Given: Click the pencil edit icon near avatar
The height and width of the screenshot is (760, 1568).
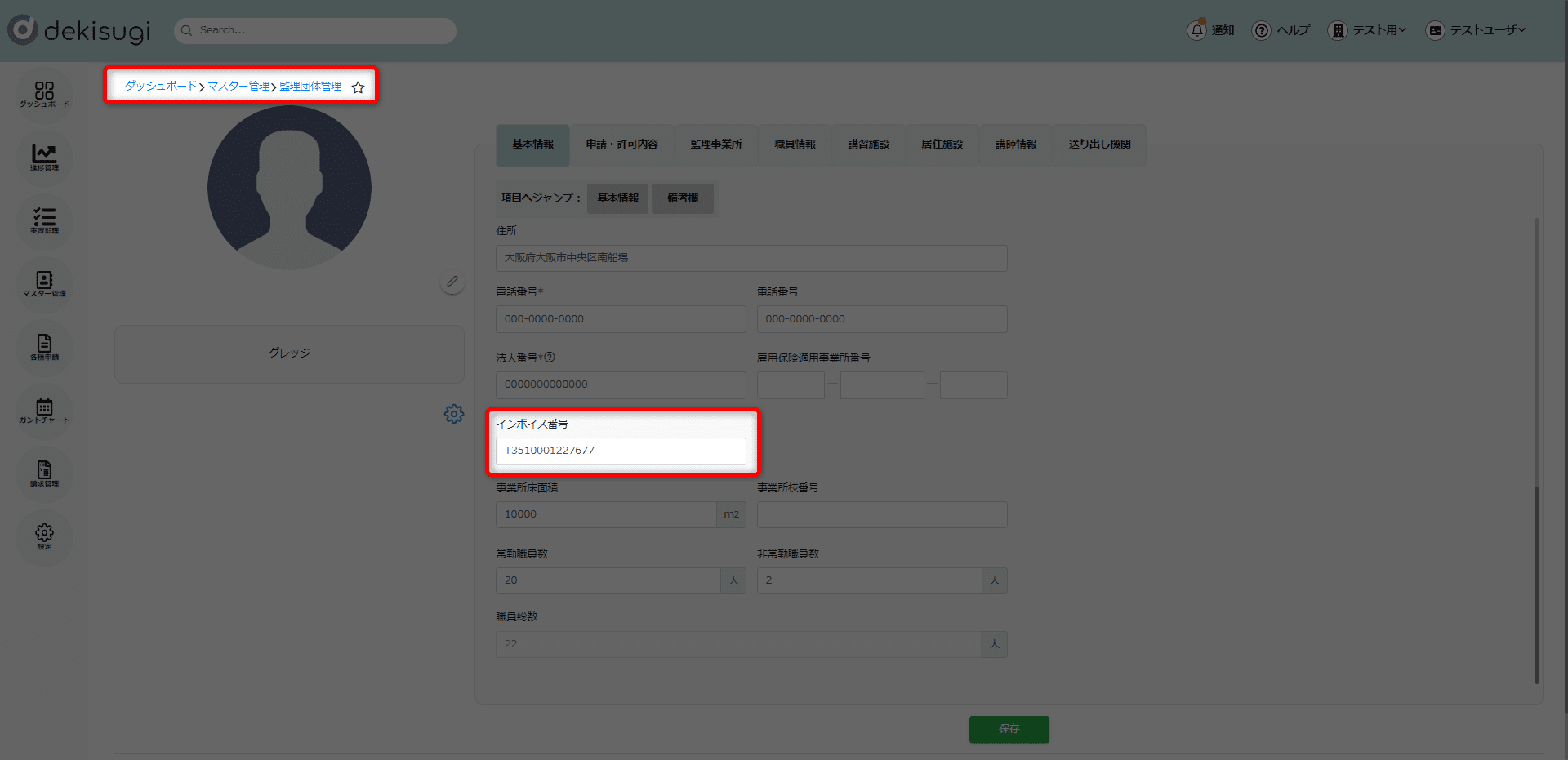Looking at the screenshot, I should pyautogui.click(x=452, y=282).
